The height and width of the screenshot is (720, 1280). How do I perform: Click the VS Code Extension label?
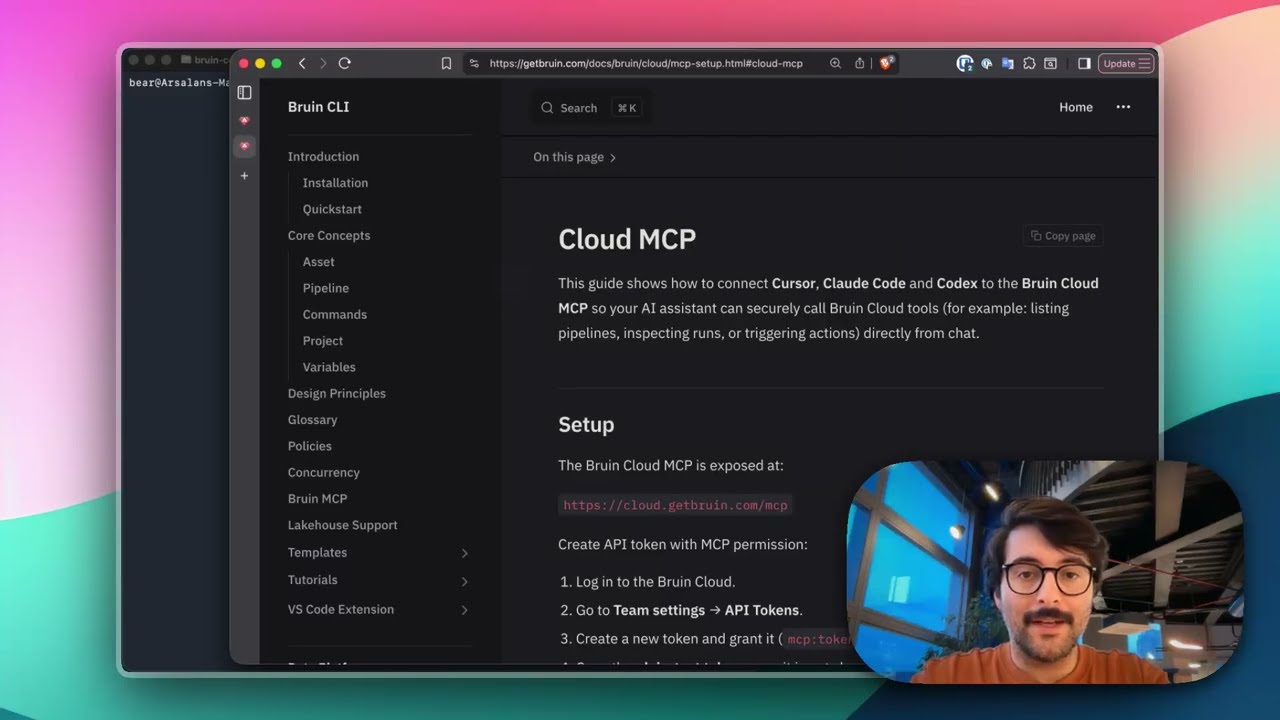[x=340, y=609]
